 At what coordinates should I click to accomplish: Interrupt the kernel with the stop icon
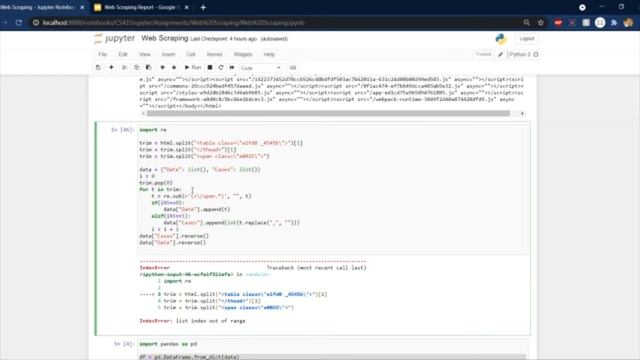point(210,67)
